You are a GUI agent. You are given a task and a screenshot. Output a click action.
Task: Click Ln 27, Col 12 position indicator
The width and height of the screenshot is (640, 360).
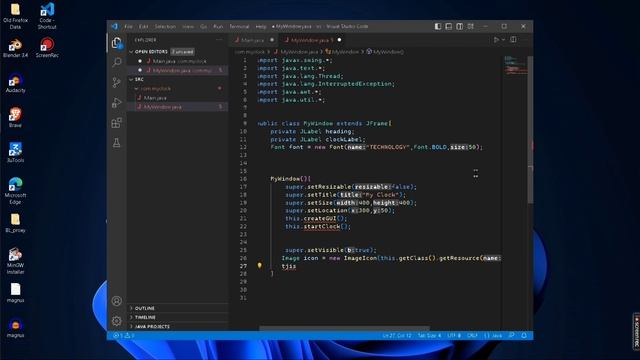coord(397,336)
